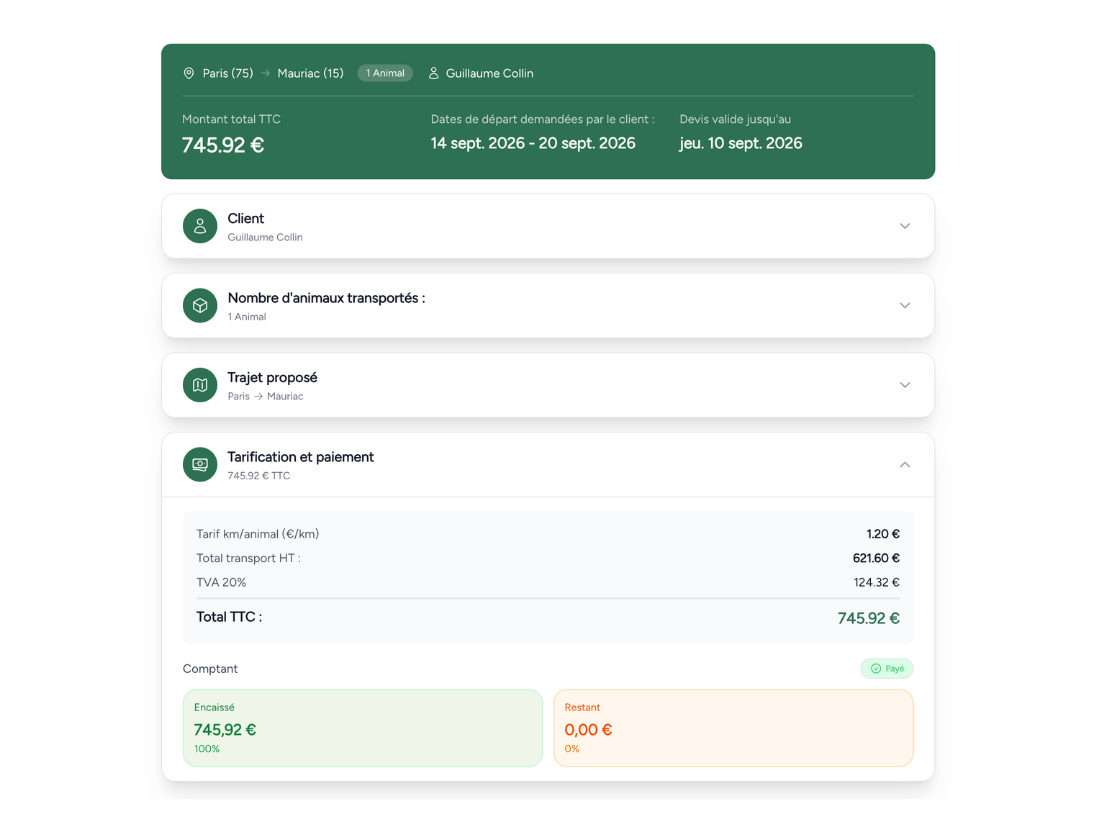Click the checkmark icon in the Payé badge
The height and width of the screenshot is (822, 1119).
point(876,669)
